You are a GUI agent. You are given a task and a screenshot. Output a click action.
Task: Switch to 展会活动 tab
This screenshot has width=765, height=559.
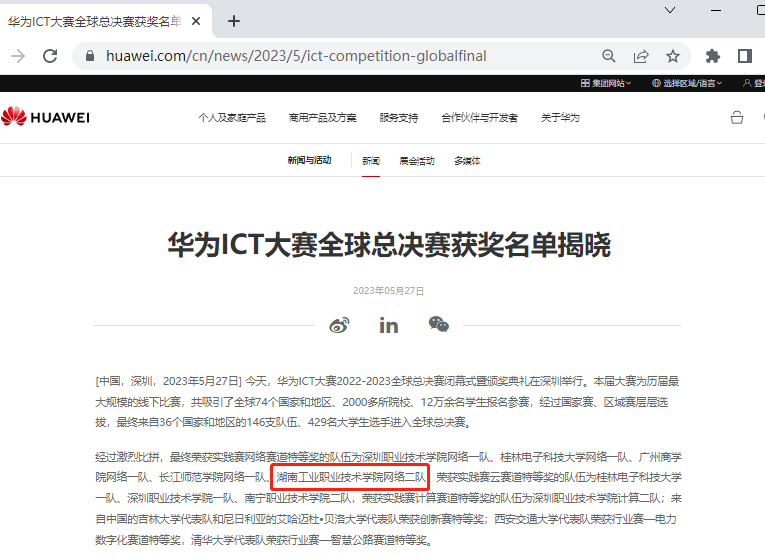[x=417, y=160]
